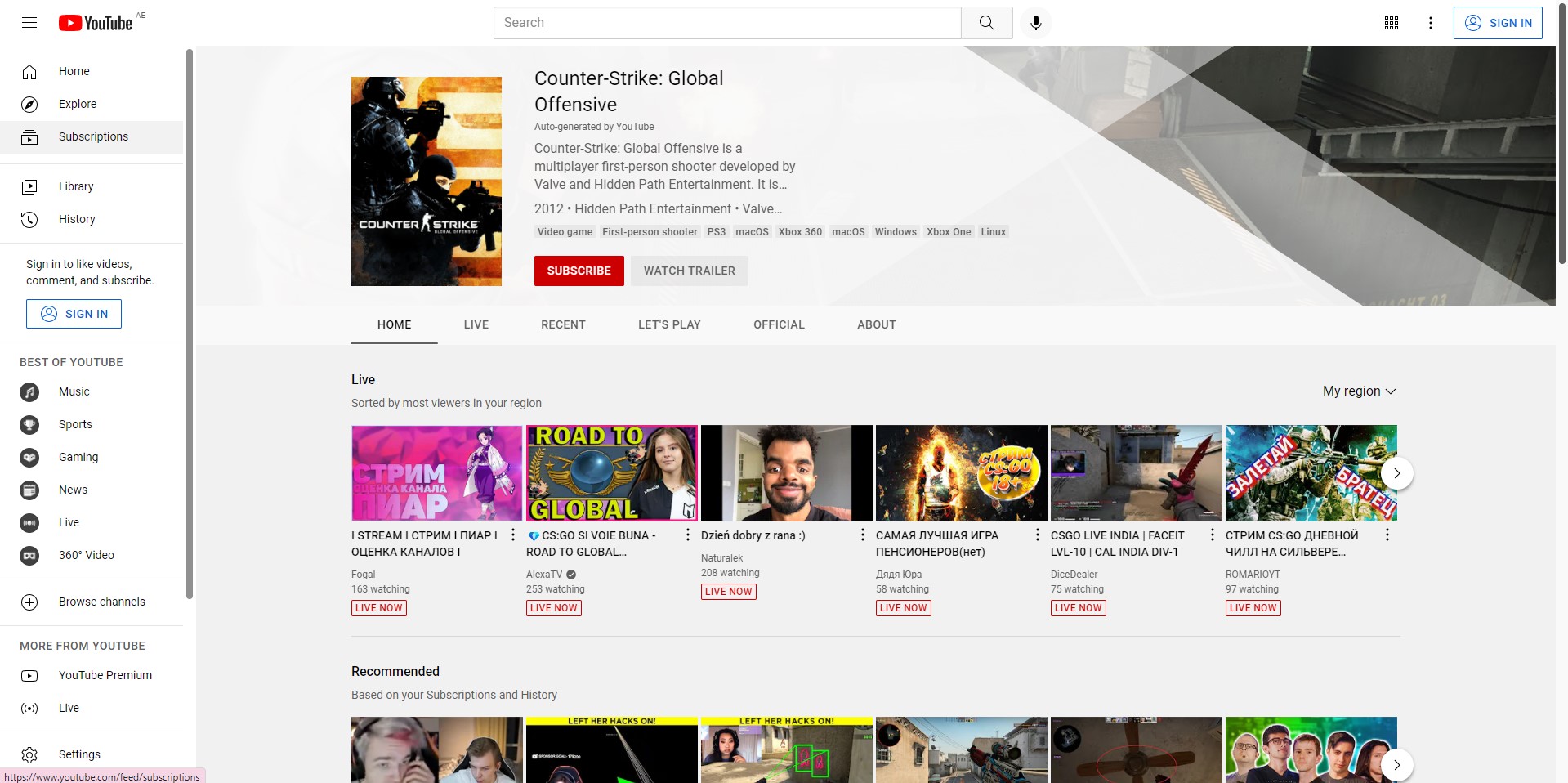Open options for Дядя Юра stream video
This screenshot has height=783, width=1568.
point(1038,535)
